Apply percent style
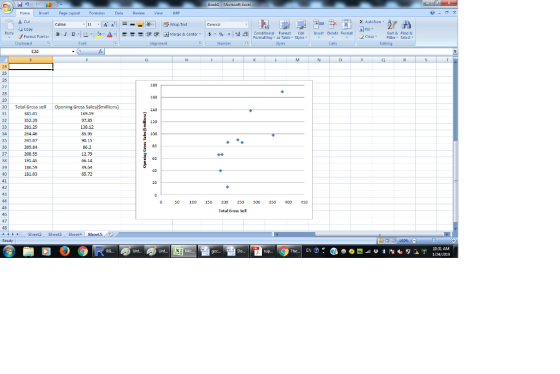Image resolution: width=560 pixels, height=374 pixels. [x=221, y=34]
